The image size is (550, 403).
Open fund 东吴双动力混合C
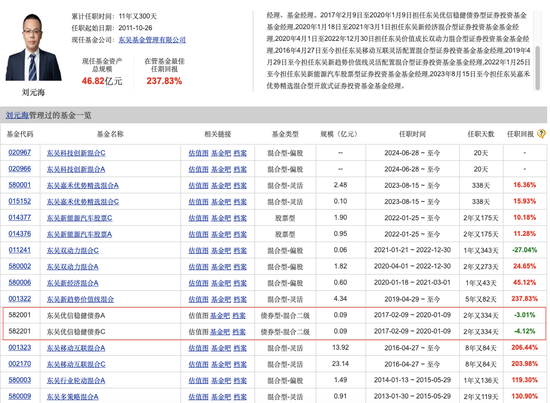point(73,250)
